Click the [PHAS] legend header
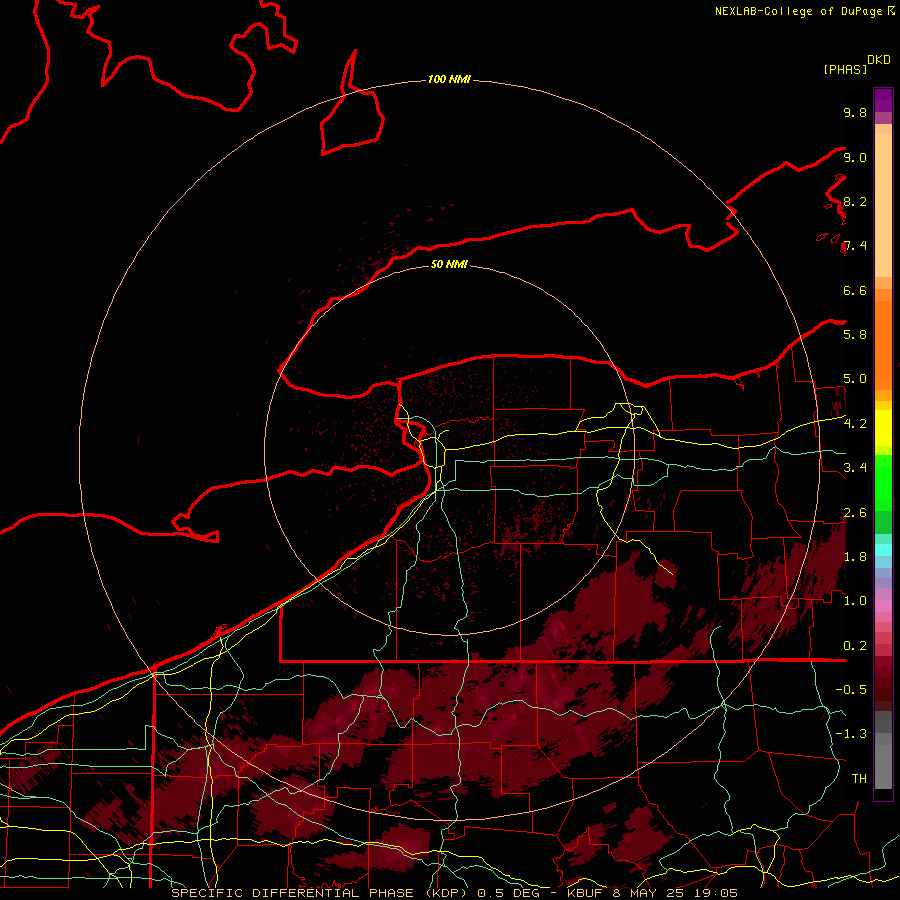The image size is (900, 900). [845, 69]
